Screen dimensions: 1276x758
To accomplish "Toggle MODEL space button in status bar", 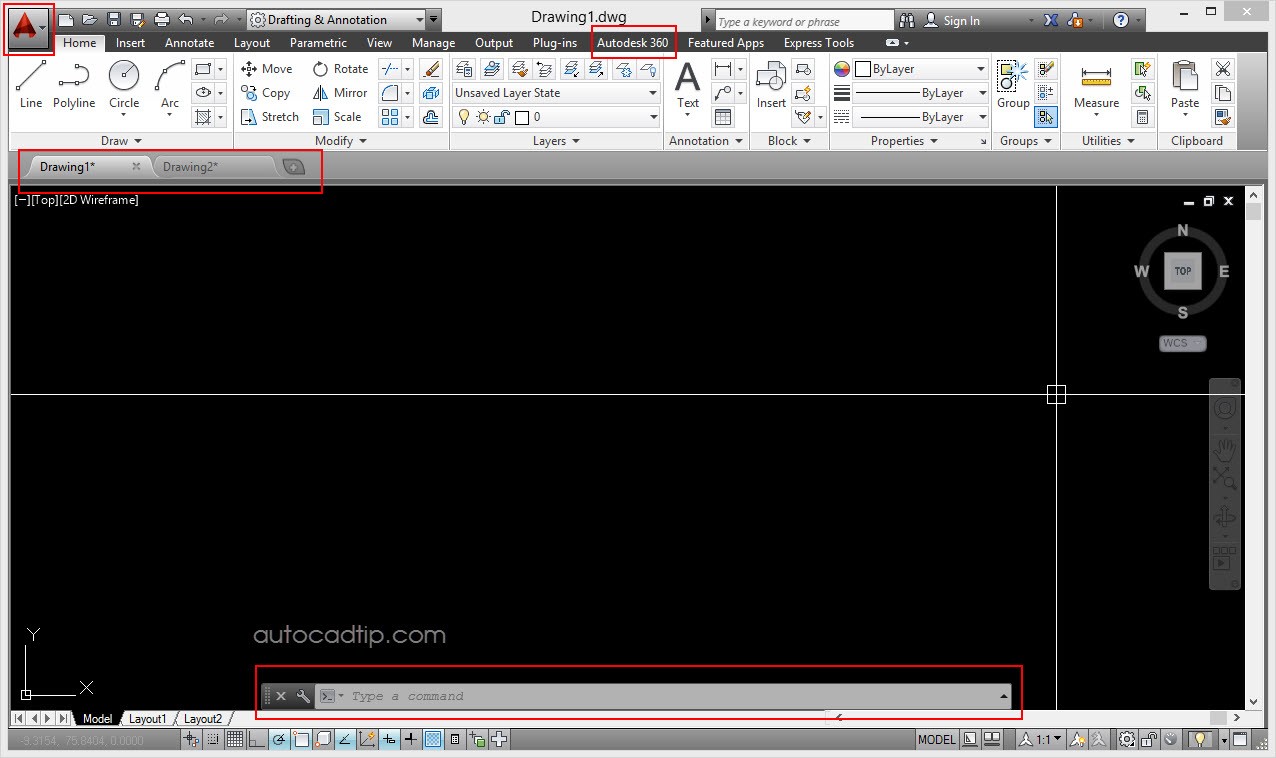I will [937, 740].
